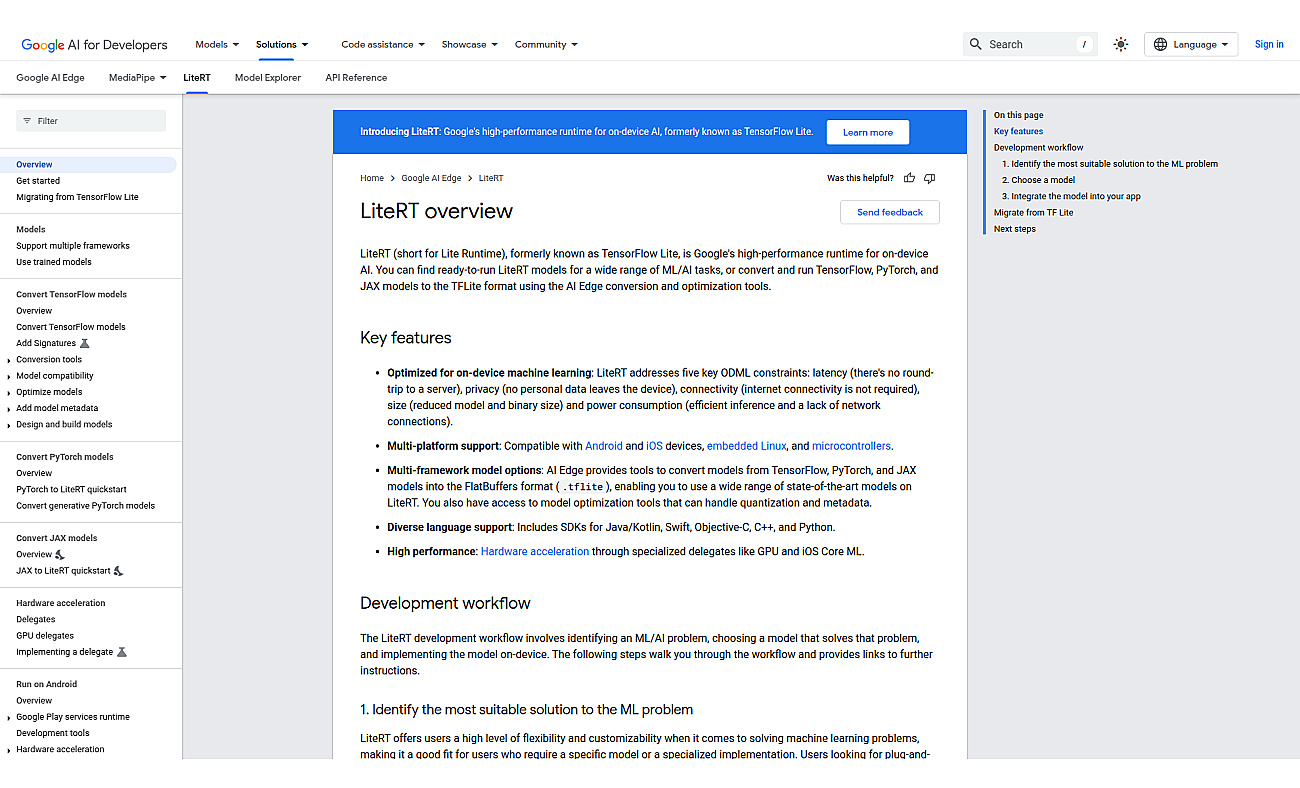This screenshot has height=788, width=1300.
Task: Select Overview at top of sidebar
Action: pyautogui.click(x=34, y=164)
